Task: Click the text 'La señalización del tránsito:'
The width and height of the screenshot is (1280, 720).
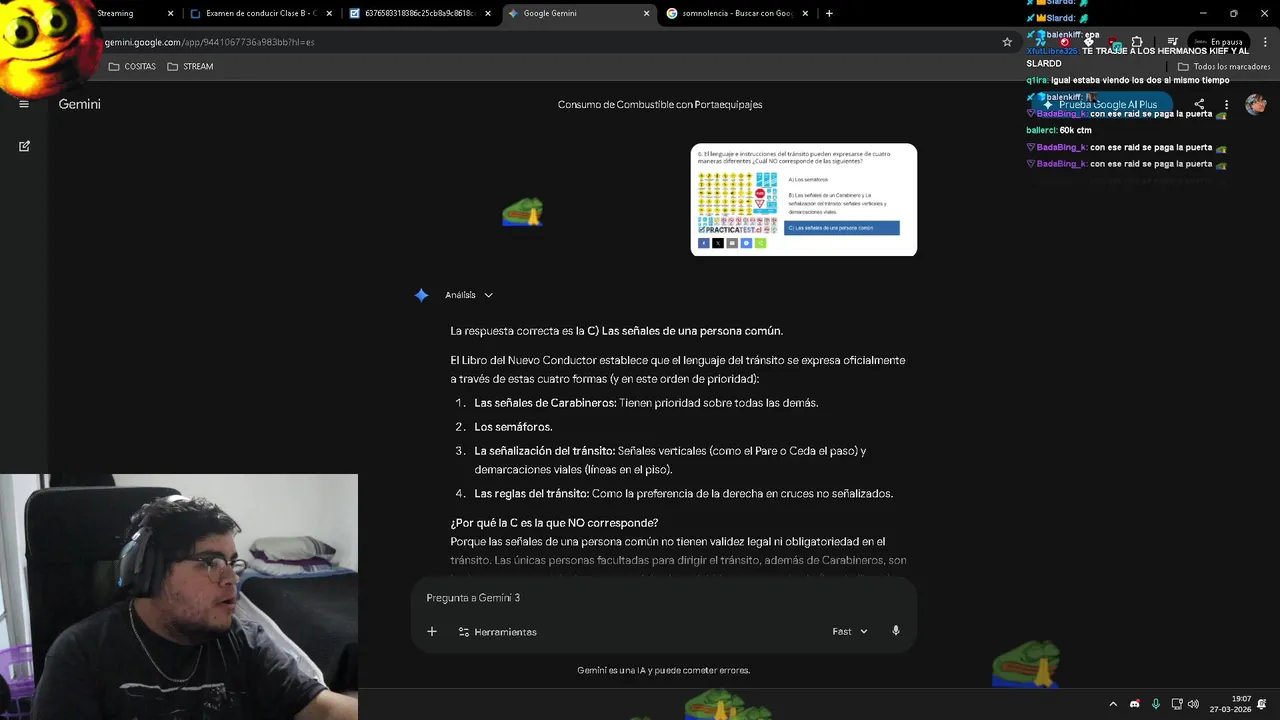Action: (545, 451)
